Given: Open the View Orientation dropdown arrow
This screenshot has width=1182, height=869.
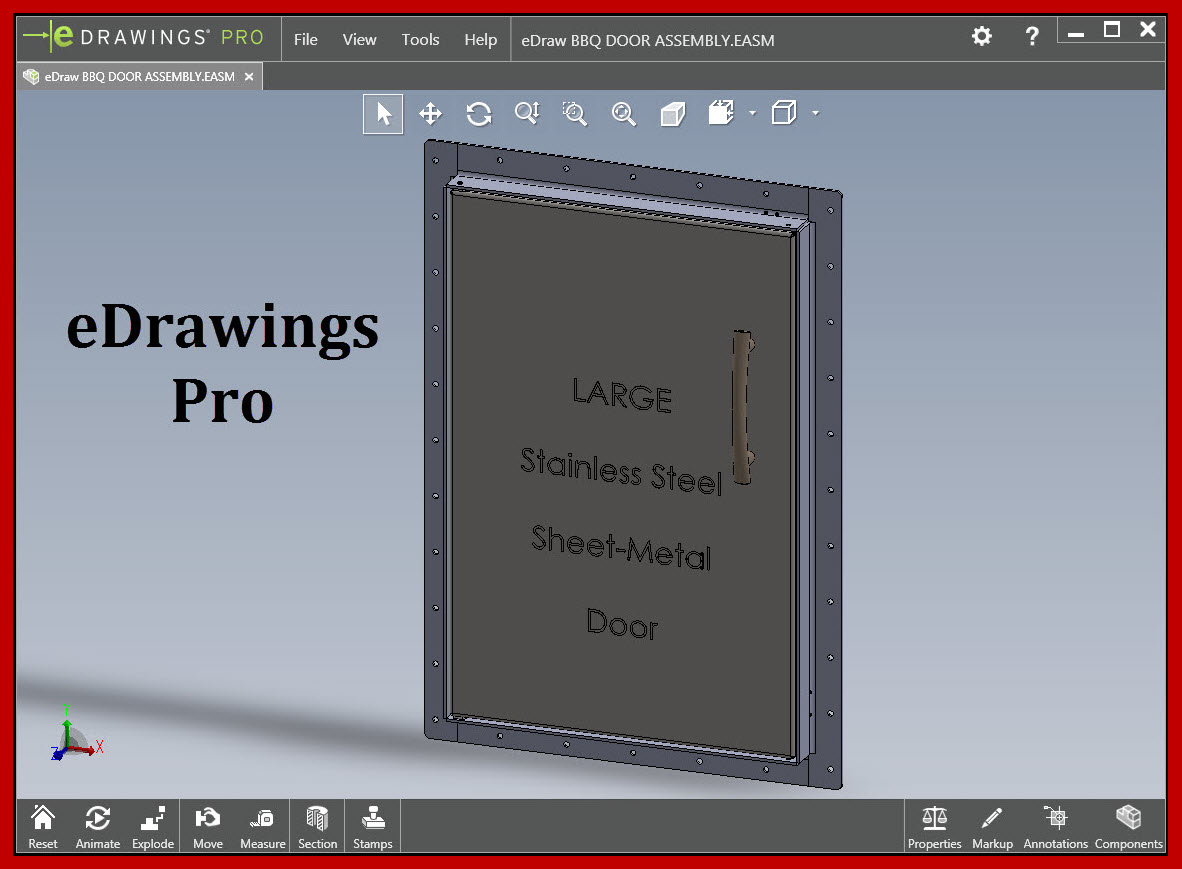Looking at the screenshot, I should point(752,113).
